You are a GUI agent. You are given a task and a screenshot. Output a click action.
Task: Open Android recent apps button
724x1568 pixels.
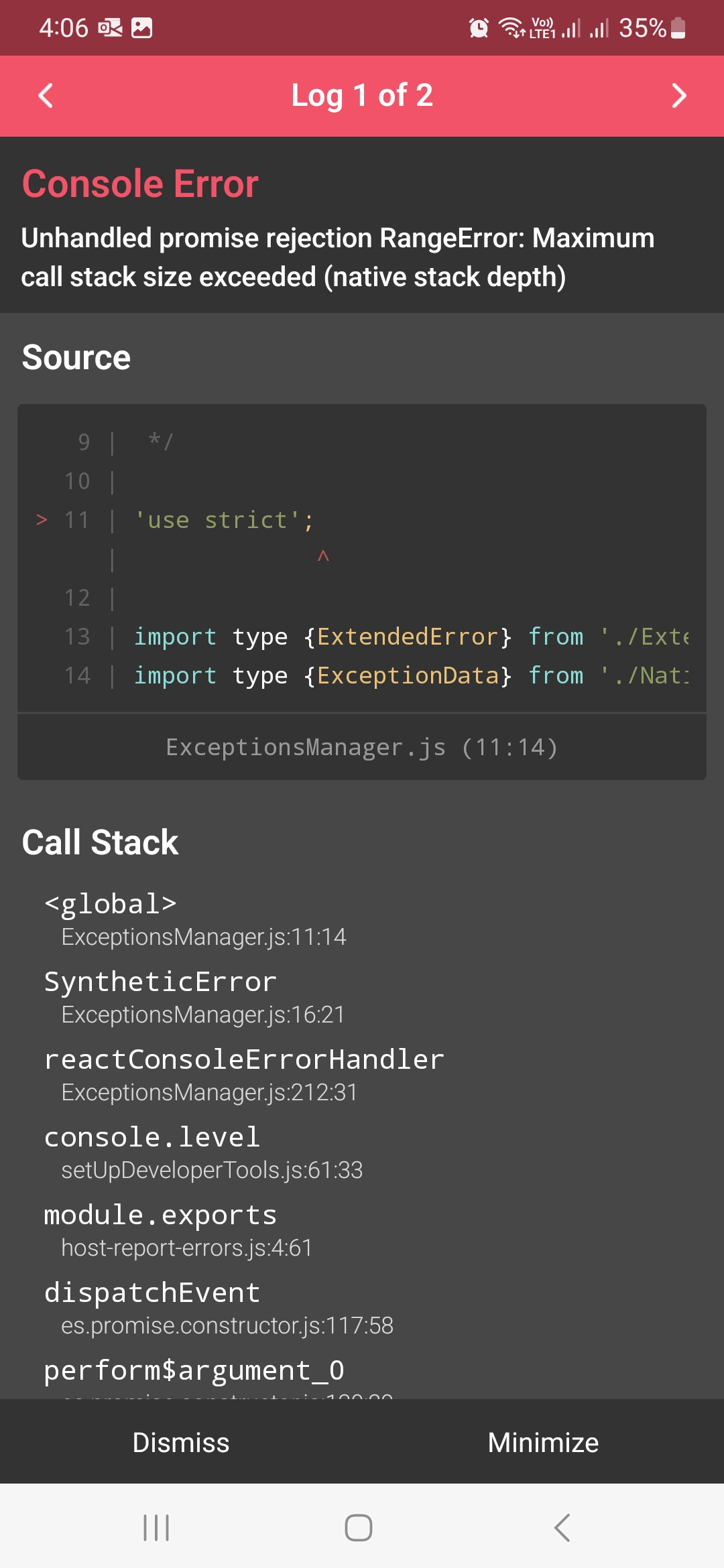pyautogui.click(x=156, y=1528)
